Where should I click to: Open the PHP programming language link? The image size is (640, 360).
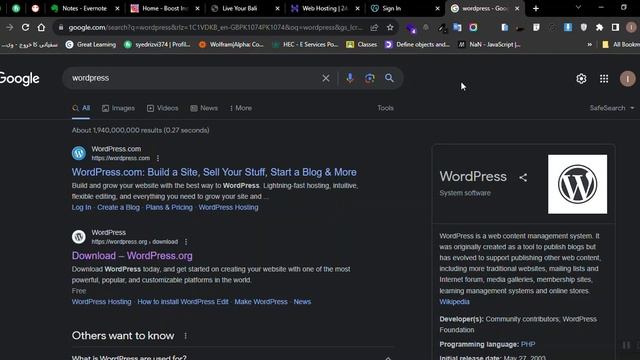point(528,344)
